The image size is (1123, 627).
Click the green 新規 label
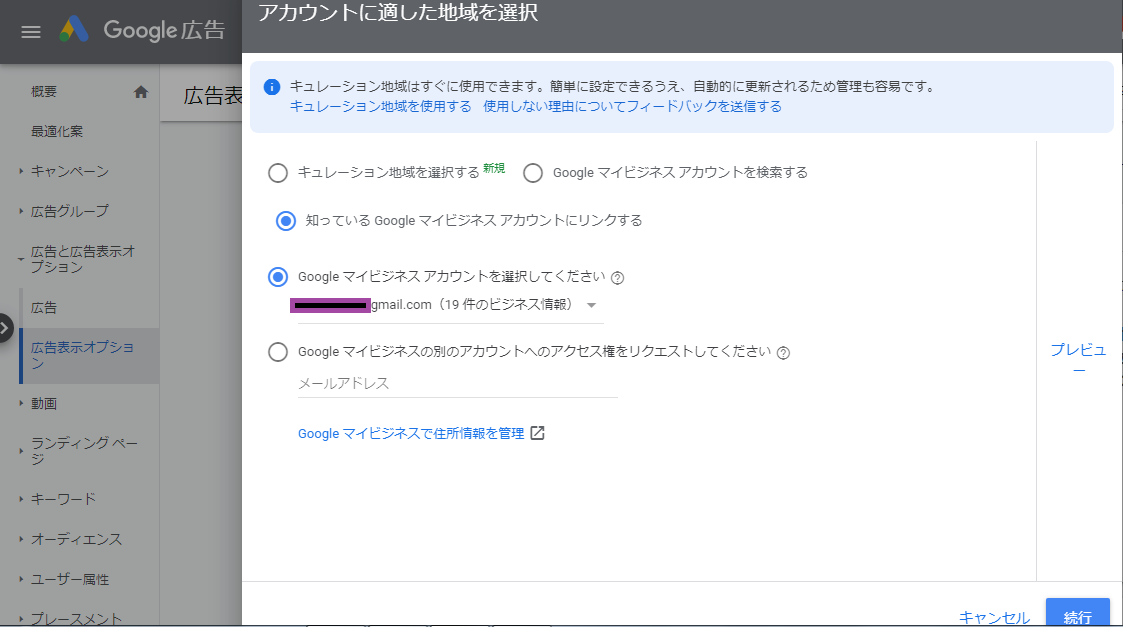click(x=494, y=168)
